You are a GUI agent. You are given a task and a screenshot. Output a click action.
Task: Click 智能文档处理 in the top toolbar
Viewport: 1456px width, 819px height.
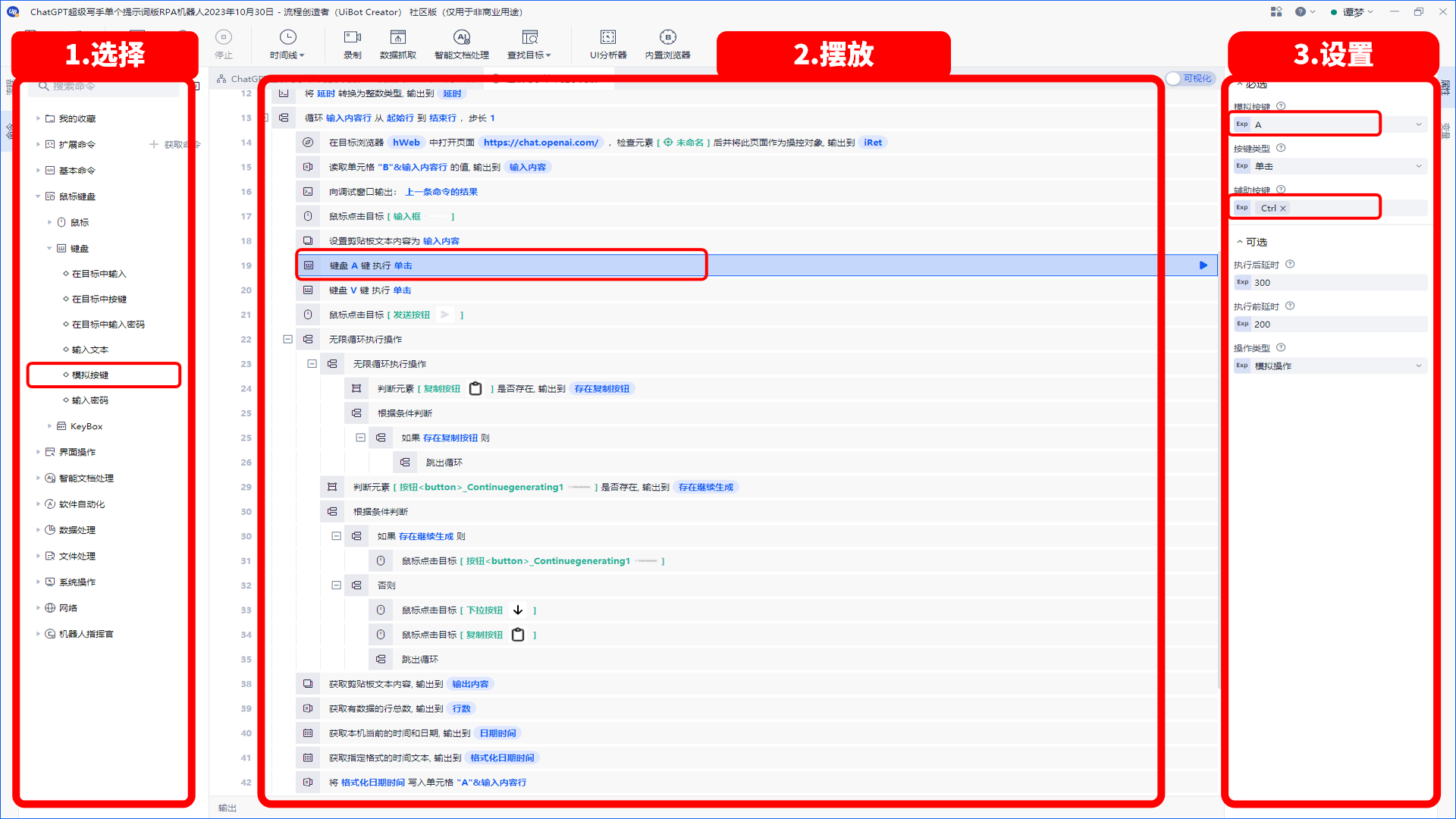coord(462,44)
